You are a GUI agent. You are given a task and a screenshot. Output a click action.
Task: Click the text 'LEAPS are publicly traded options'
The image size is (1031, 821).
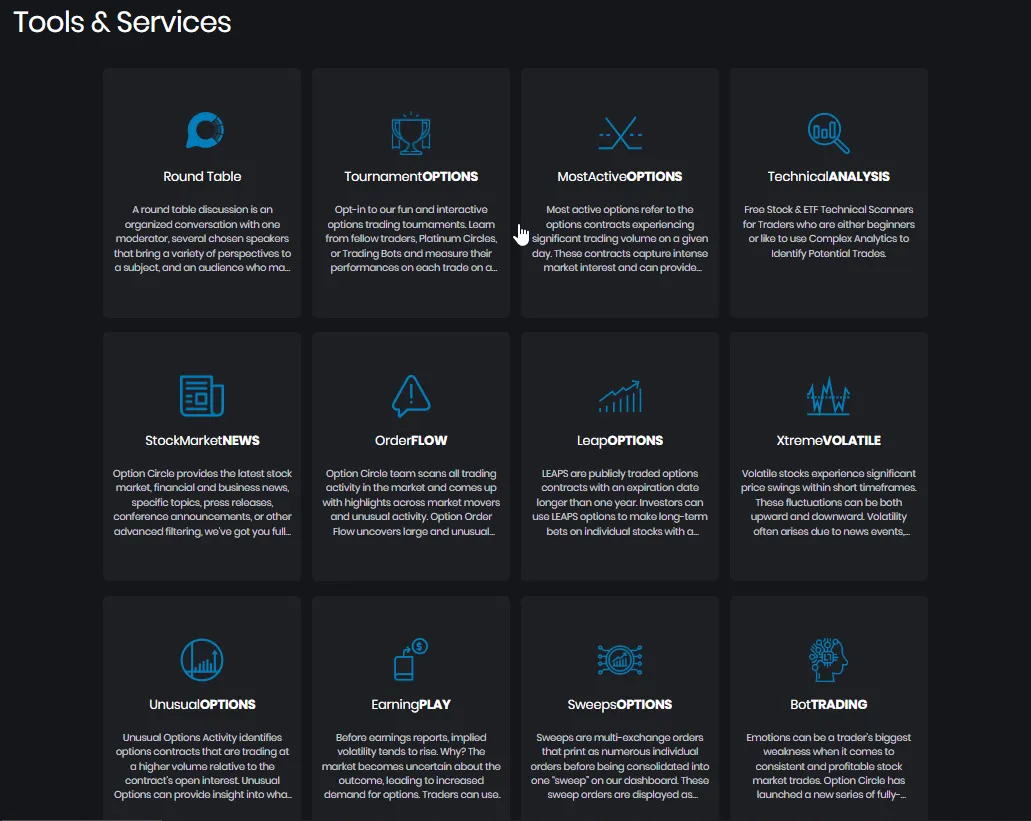[620, 473]
